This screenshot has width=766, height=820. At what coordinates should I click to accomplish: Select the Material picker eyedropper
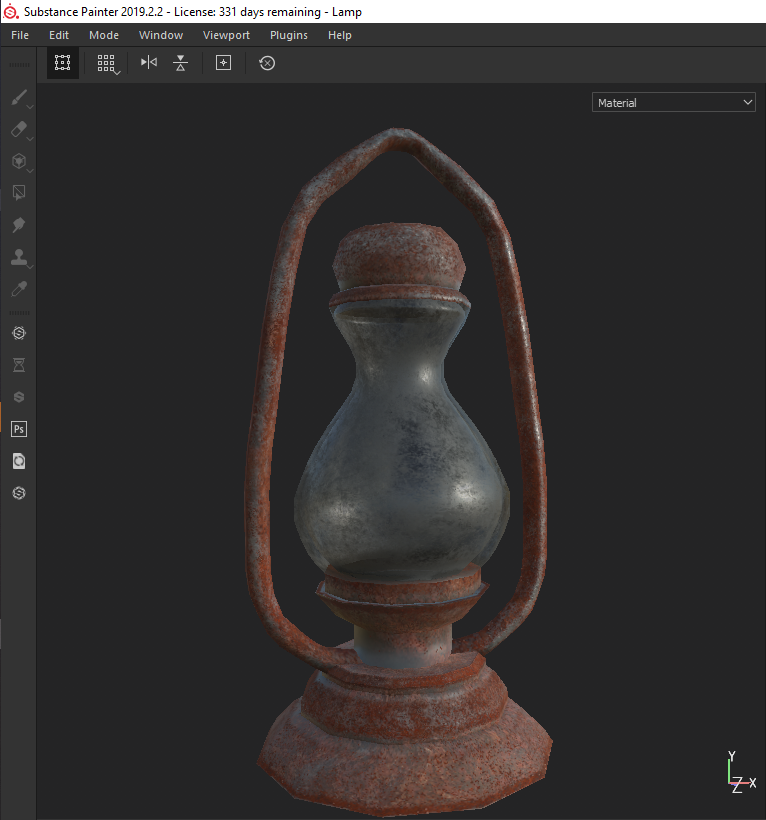point(18,289)
